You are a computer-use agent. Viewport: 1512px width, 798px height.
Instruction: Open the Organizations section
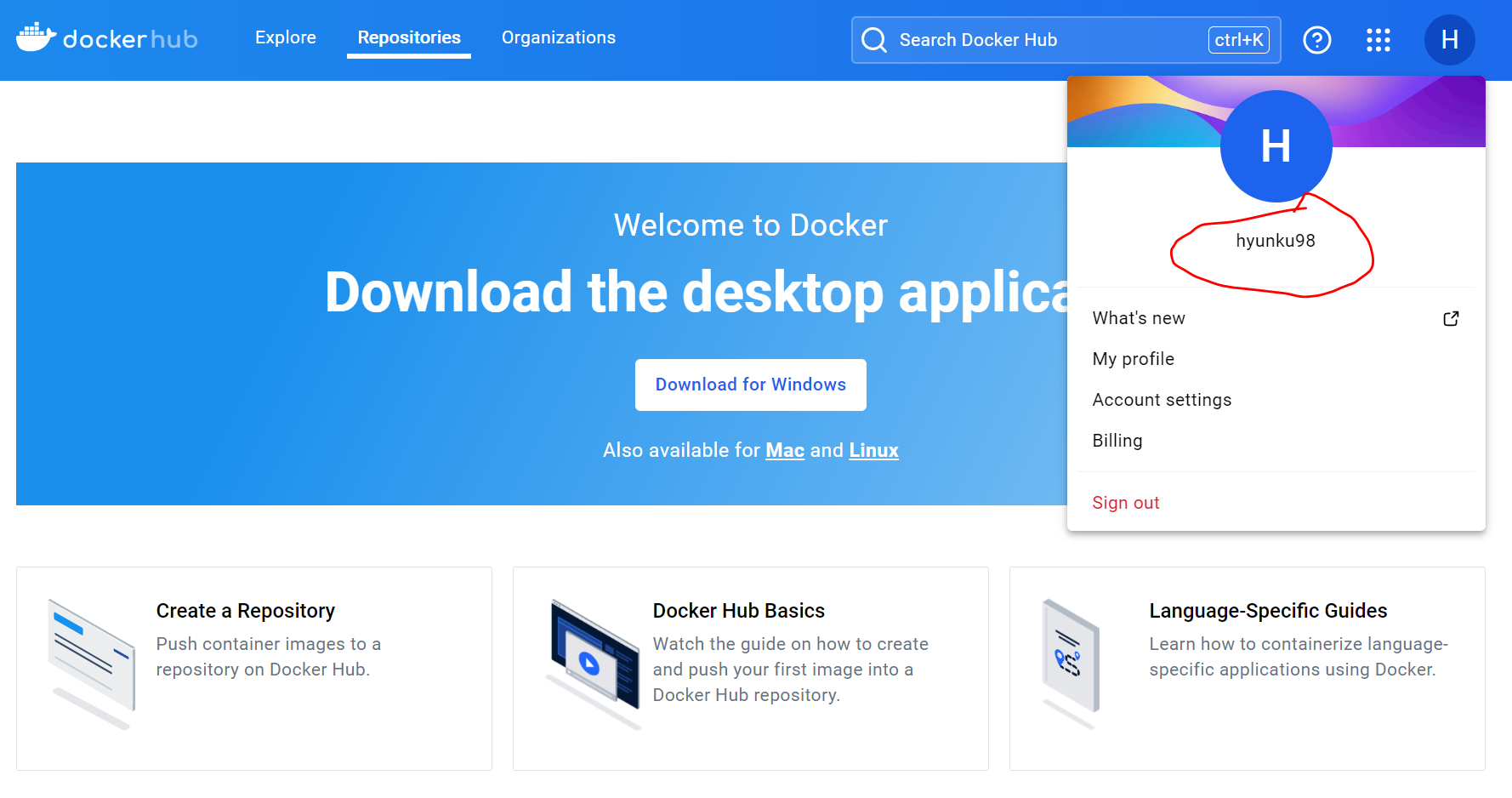click(x=558, y=37)
